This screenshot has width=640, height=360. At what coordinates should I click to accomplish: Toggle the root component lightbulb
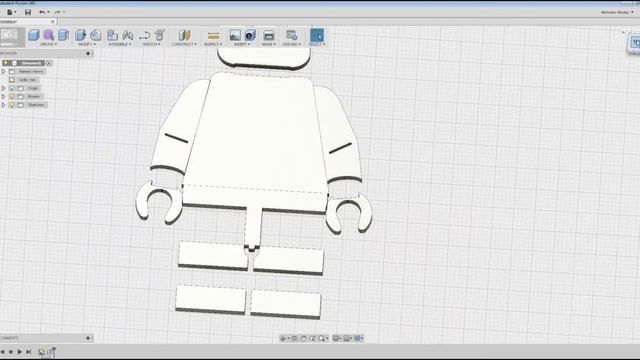pyautogui.click(x=6, y=63)
